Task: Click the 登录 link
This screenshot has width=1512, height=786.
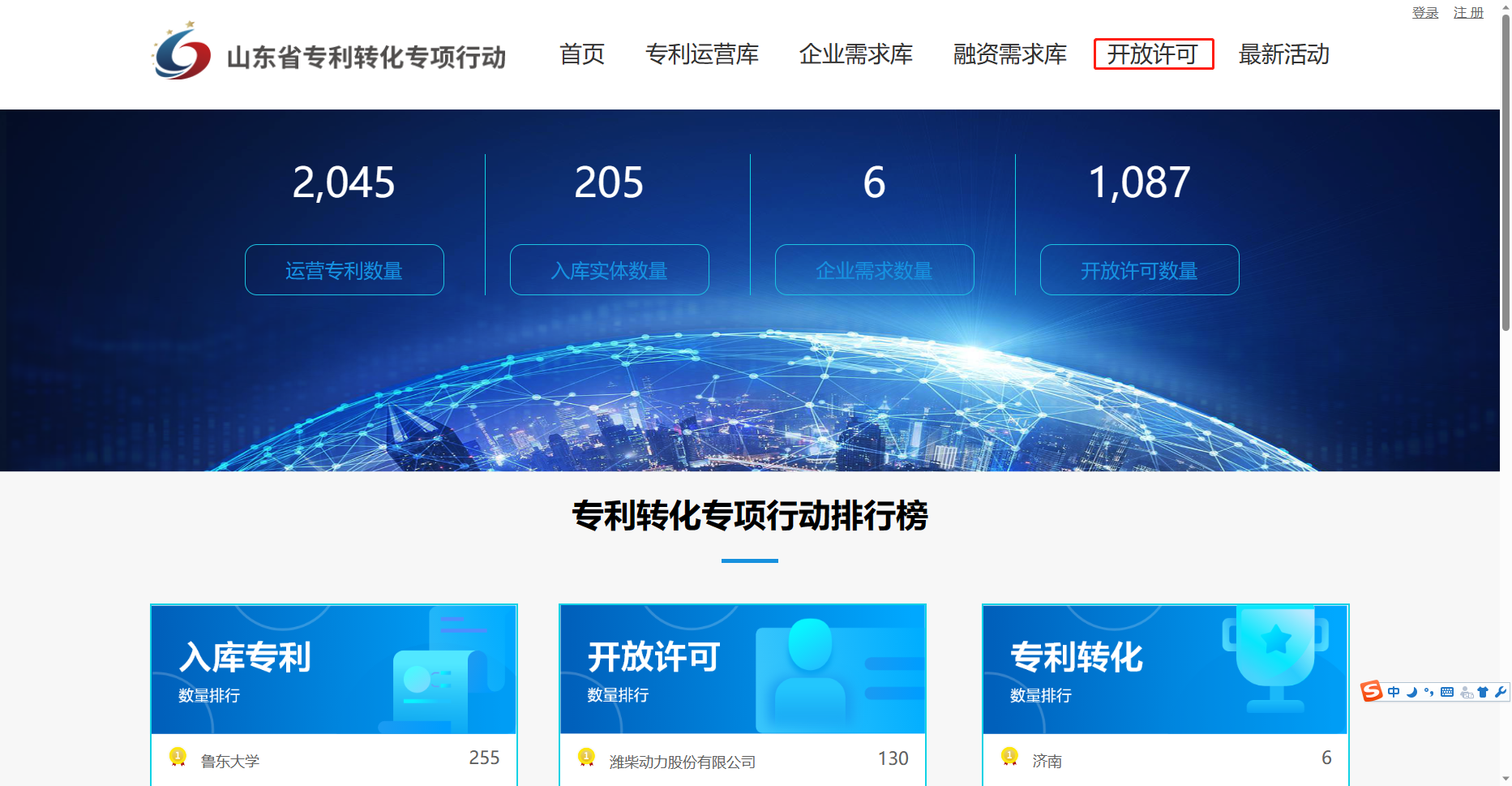Action: pos(1425,13)
